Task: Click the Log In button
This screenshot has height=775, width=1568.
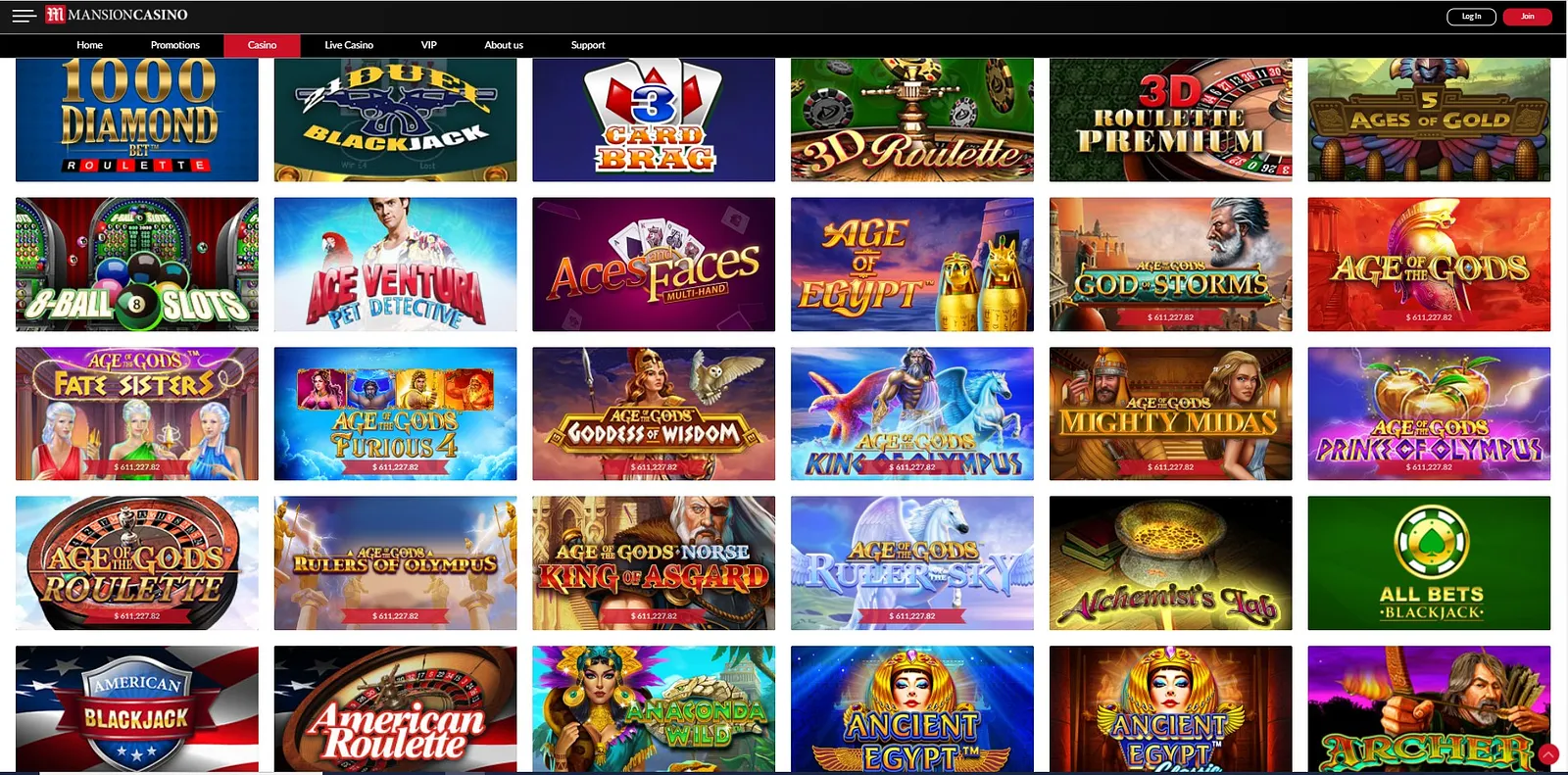Action: pyautogui.click(x=1471, y=17)
